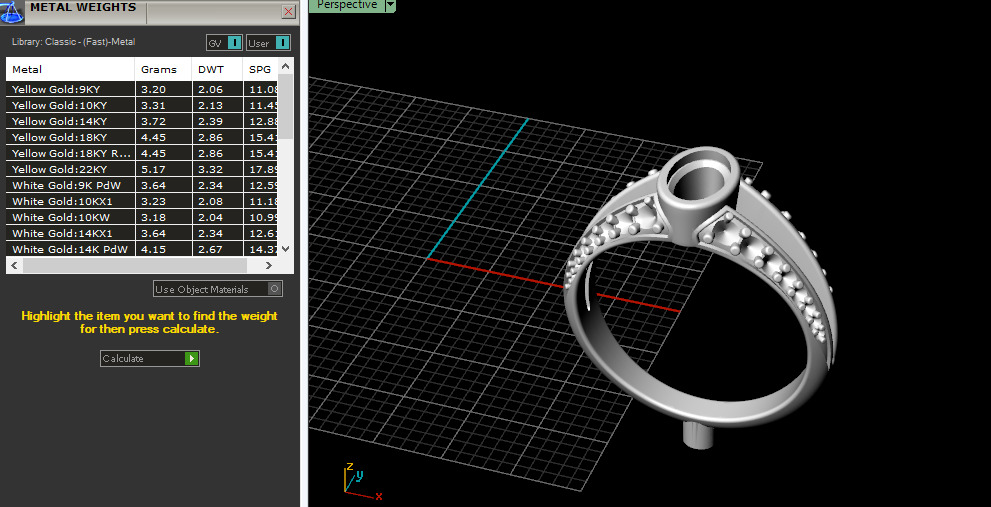Click the 5.17 grams value
Viewport: 991px width, 507px height.
click(x=154, y=169)
